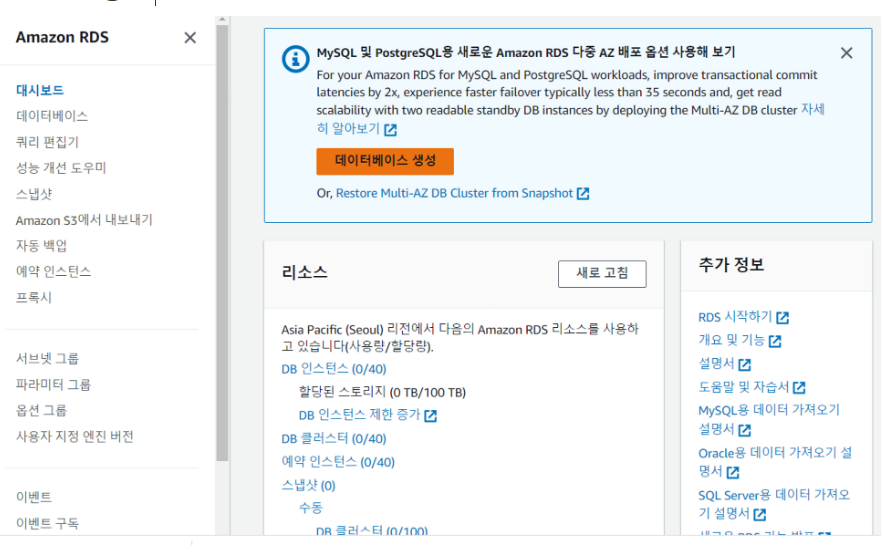Open 성능 개선 도우미 in the sidebar
This screenshot has width=883, height=552.
coord(61,168)
